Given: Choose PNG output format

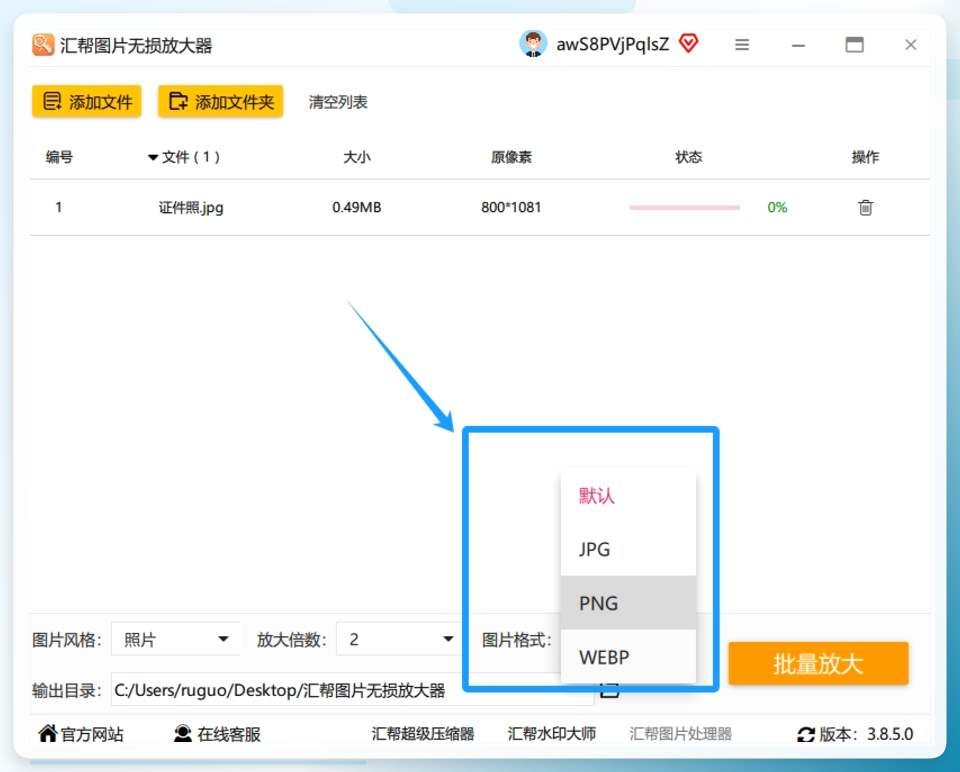Looking at the screenshot, I should pyautogui.click(x=628, y=603).
